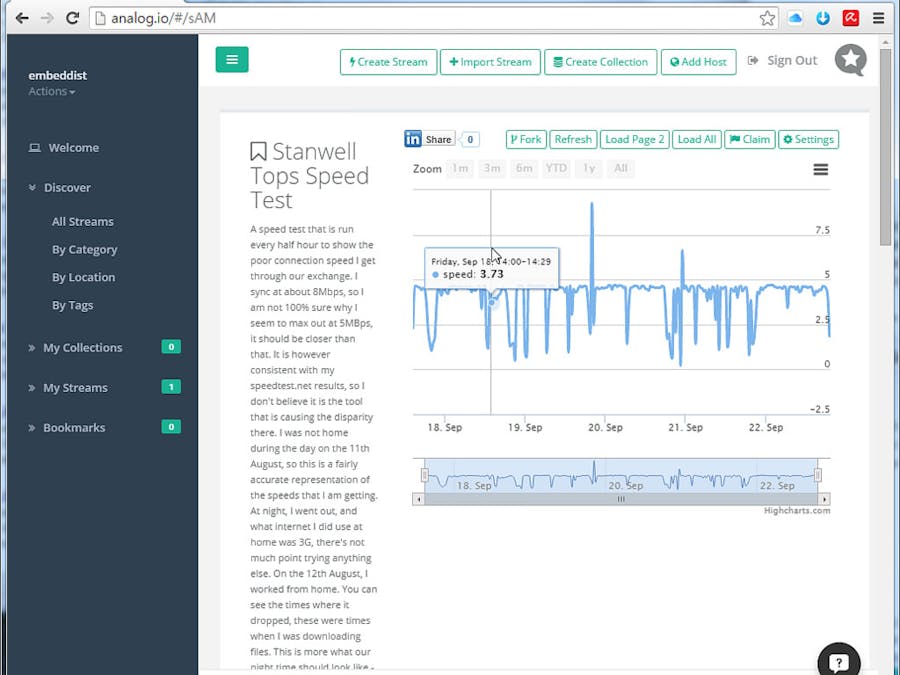Image resolution: width=900 pixels, height=675 pixels.
Task: Click the My Streams count badge
Action: (171, 387)
